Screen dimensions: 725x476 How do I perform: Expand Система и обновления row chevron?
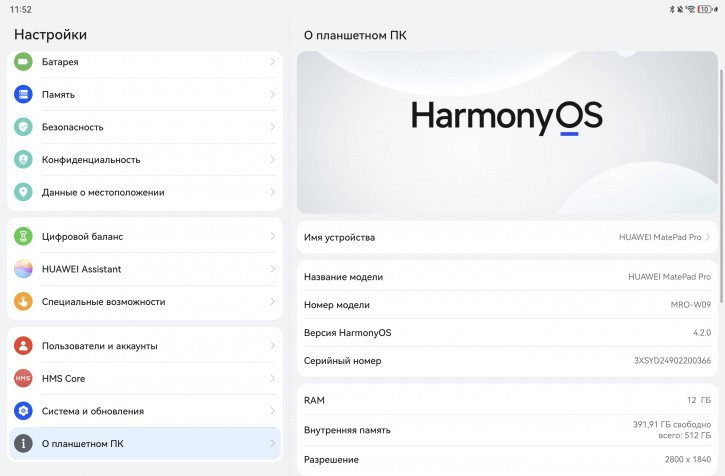point(272,411)
